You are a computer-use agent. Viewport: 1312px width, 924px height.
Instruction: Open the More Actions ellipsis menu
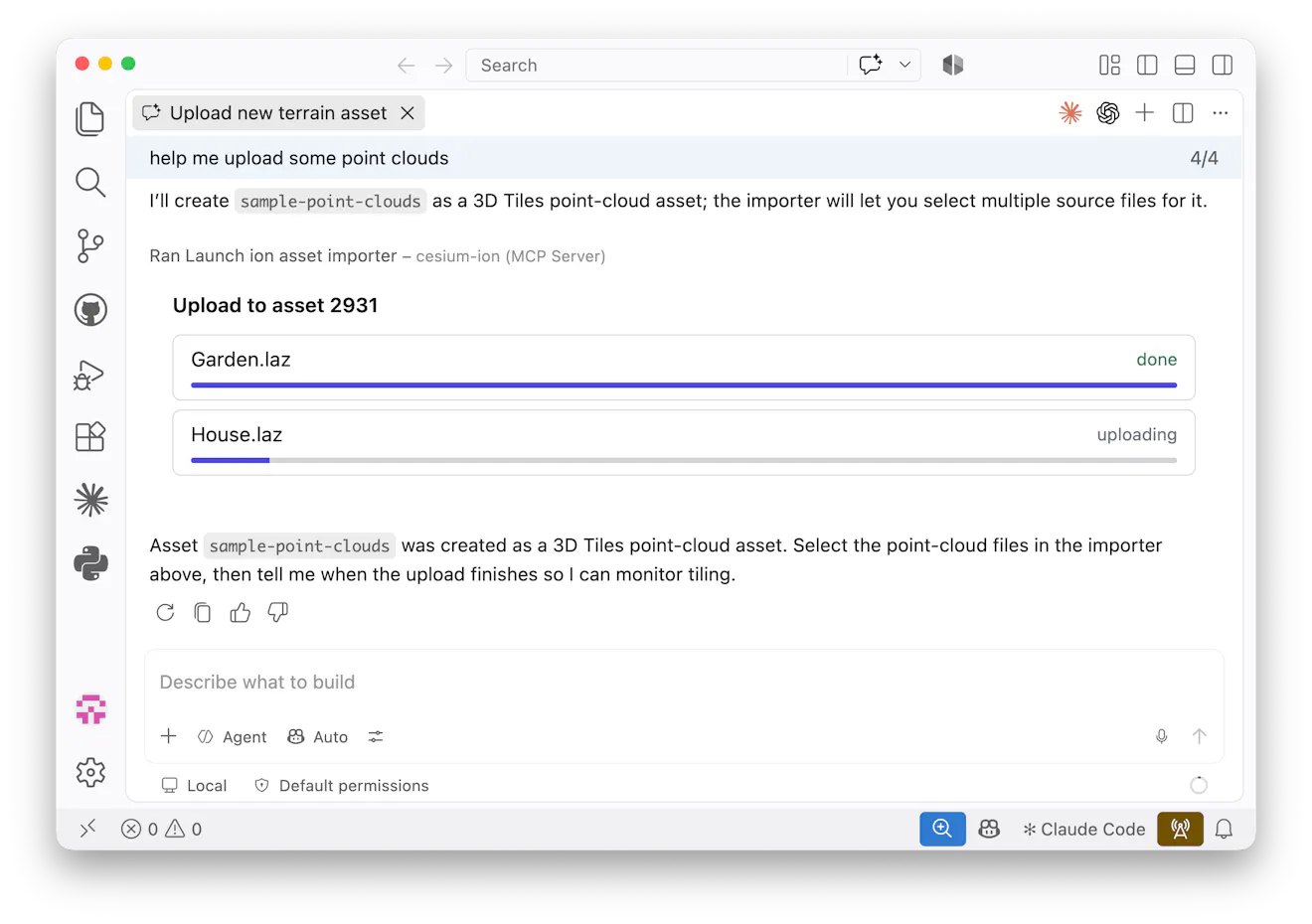pyautogui.click(x=1221, y=113)
